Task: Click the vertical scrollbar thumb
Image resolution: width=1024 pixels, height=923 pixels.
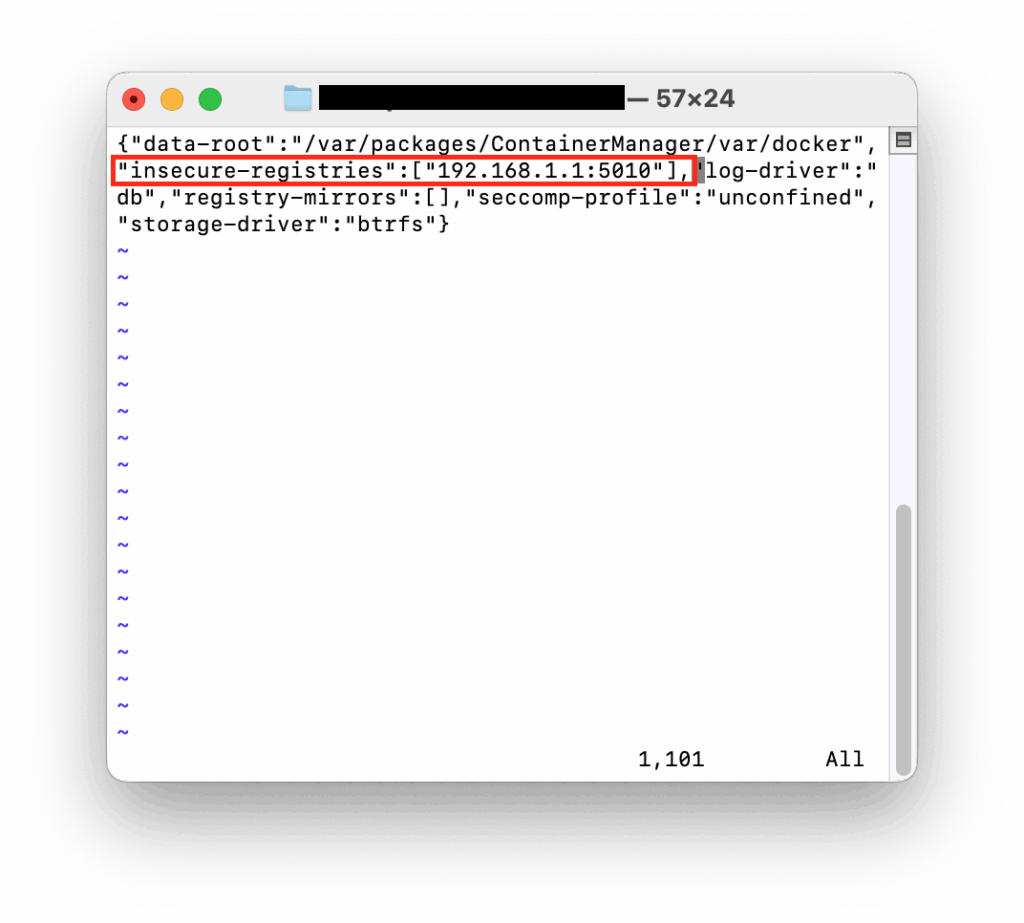Action: click(903, 639)
